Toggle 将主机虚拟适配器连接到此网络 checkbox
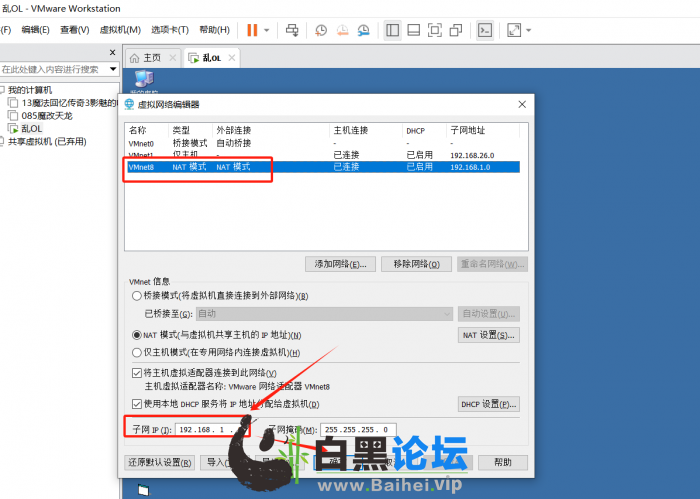This screenshot has width=700, height=499. pyautogui.click(x=137, y=373)
